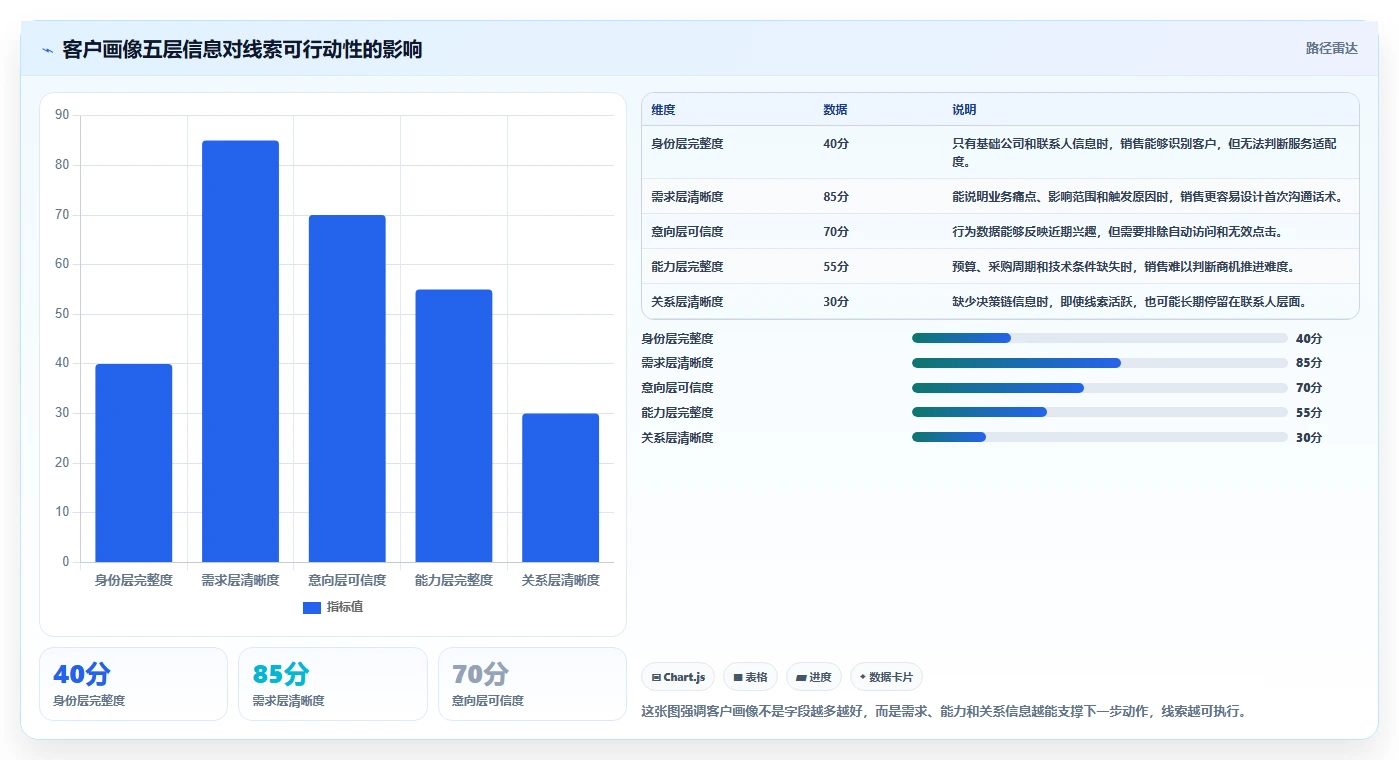Click the 70分 label beside progress bar
1399x760 pixels.
[1308, 388]
